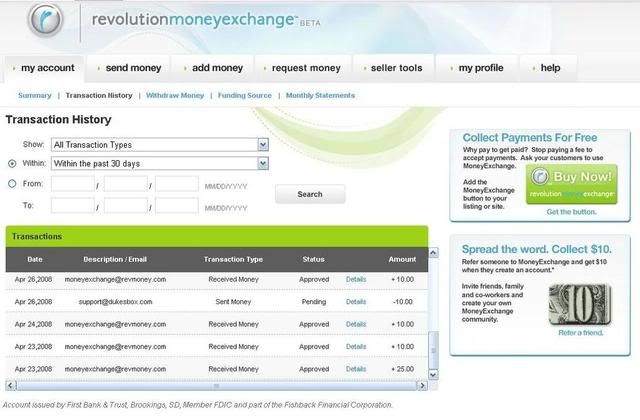
Task: Click the transactions scroll up arrow
Action: click(x=433, y=253)
